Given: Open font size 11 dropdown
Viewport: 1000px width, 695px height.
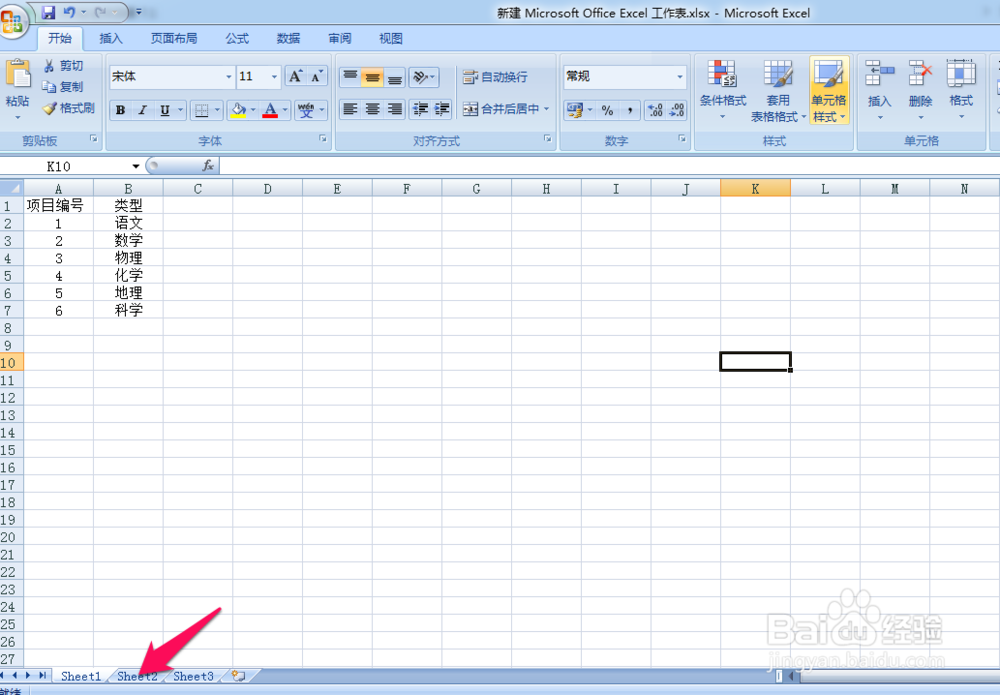Looking at the screenshot, I should tap(274, 77).
